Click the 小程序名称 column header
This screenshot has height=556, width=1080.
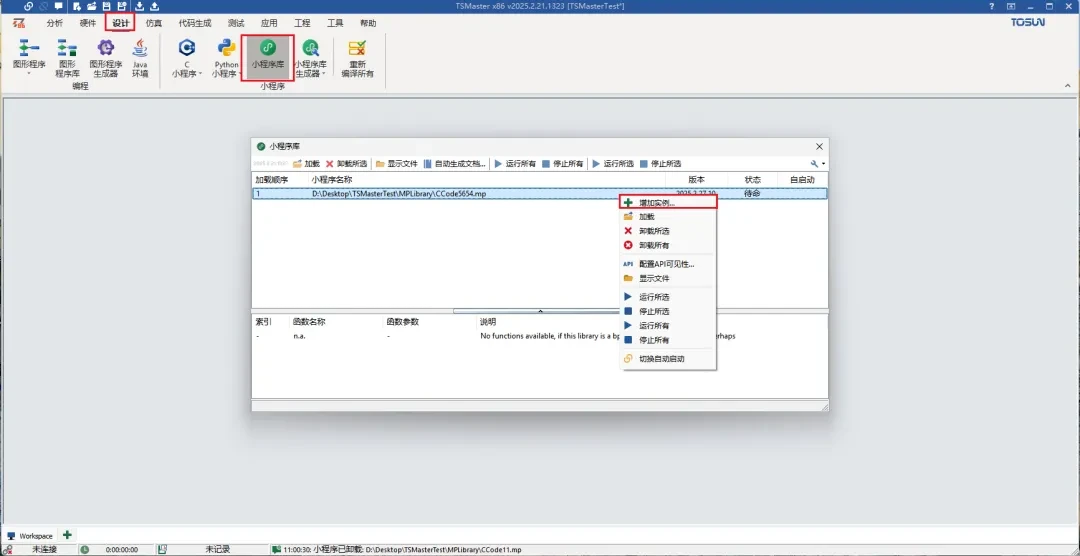[331, 180]
